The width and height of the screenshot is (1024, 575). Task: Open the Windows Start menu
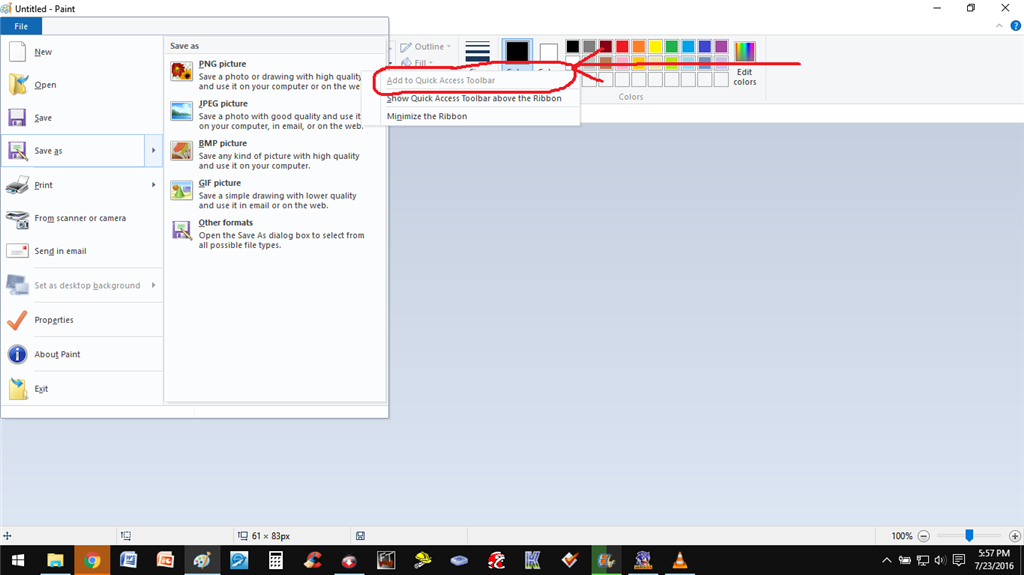pos(18,561)
